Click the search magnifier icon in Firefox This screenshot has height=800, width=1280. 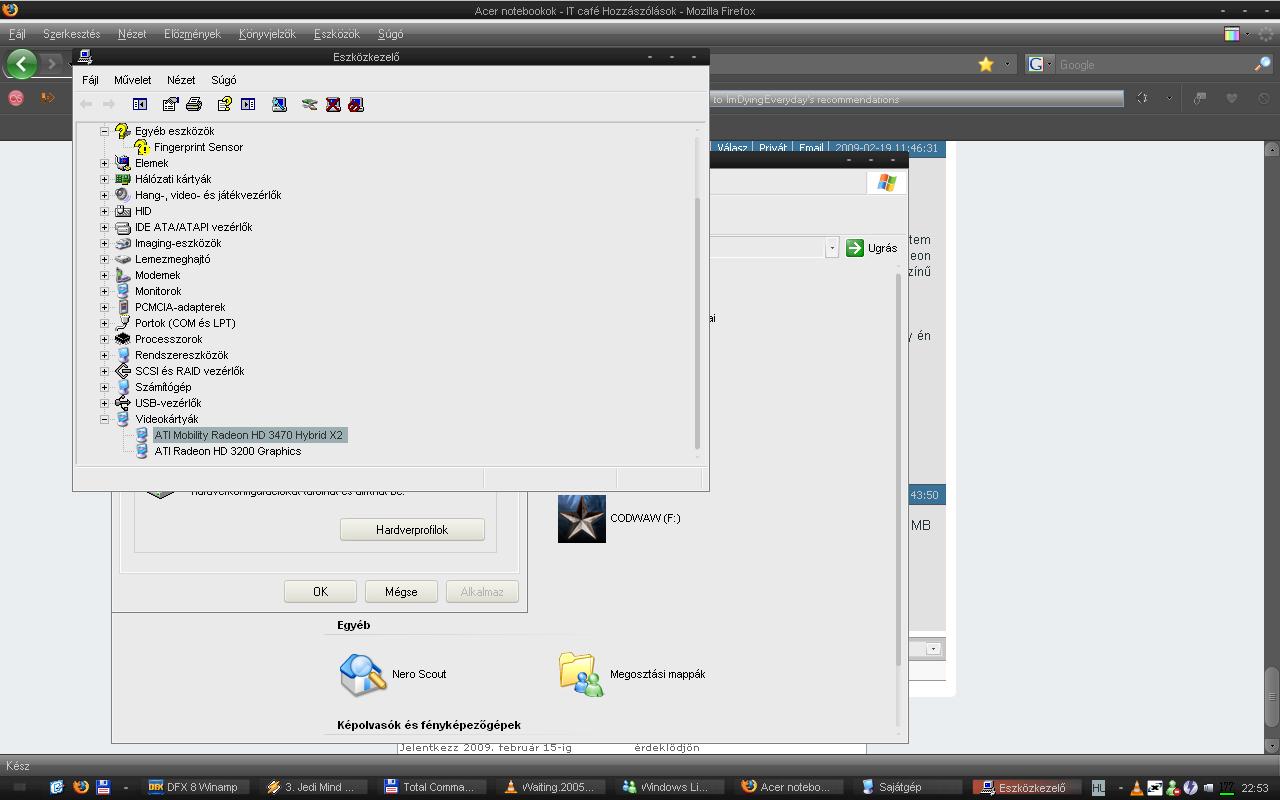tap(1262, 64)
